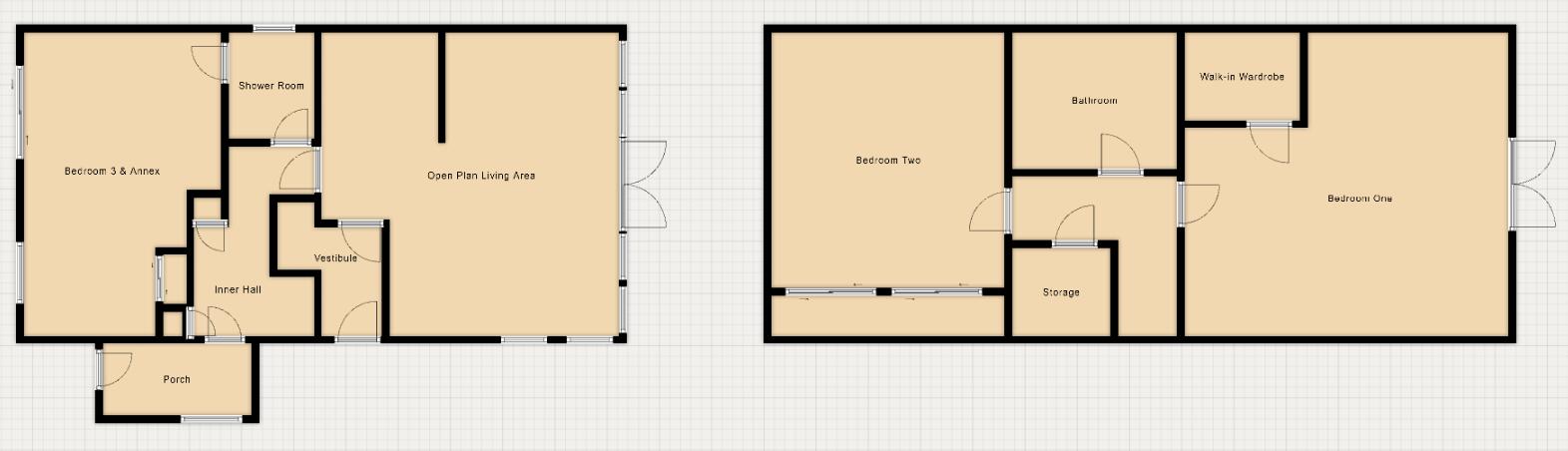
Task: Click the Bathroom label upstairs
Action: pos(1094,101)
